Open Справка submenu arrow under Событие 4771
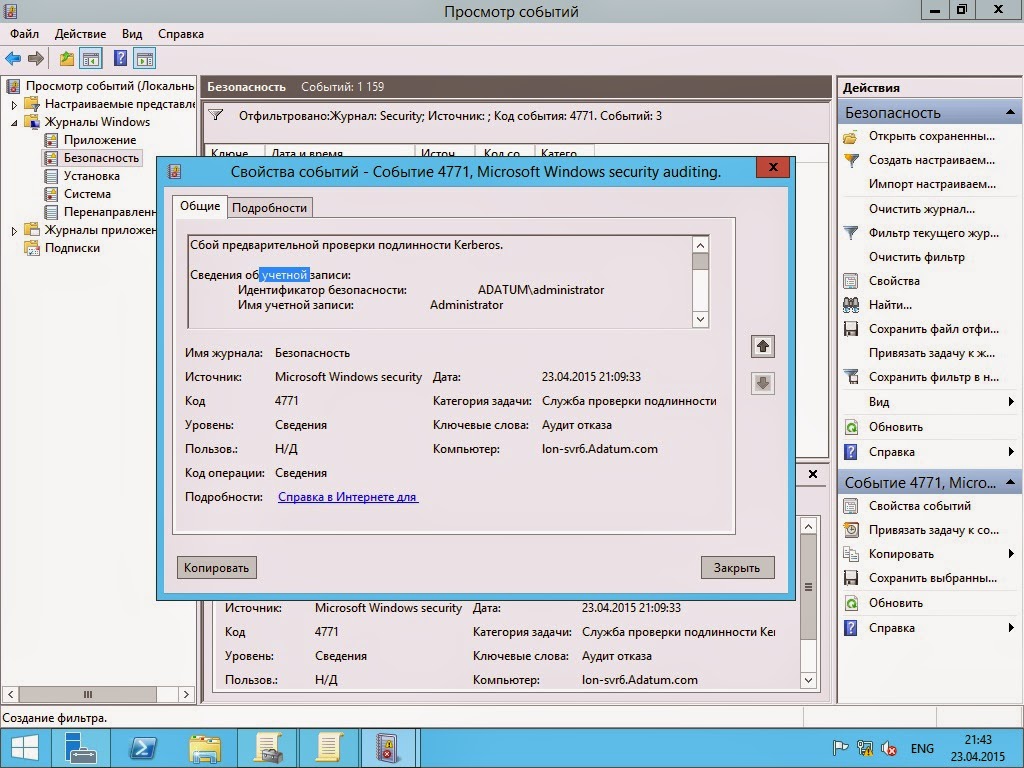The height and width of the screenshot is (768, 1024). point(1011,628)
